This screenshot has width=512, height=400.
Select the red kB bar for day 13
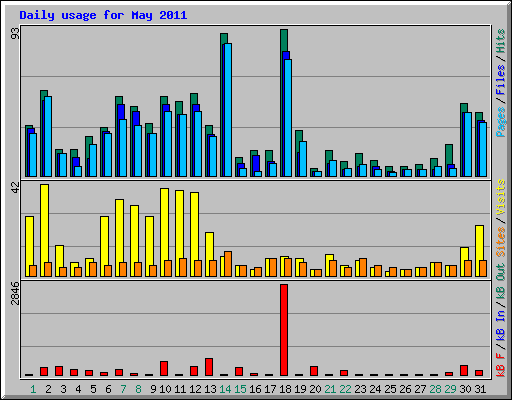[209, 367]
